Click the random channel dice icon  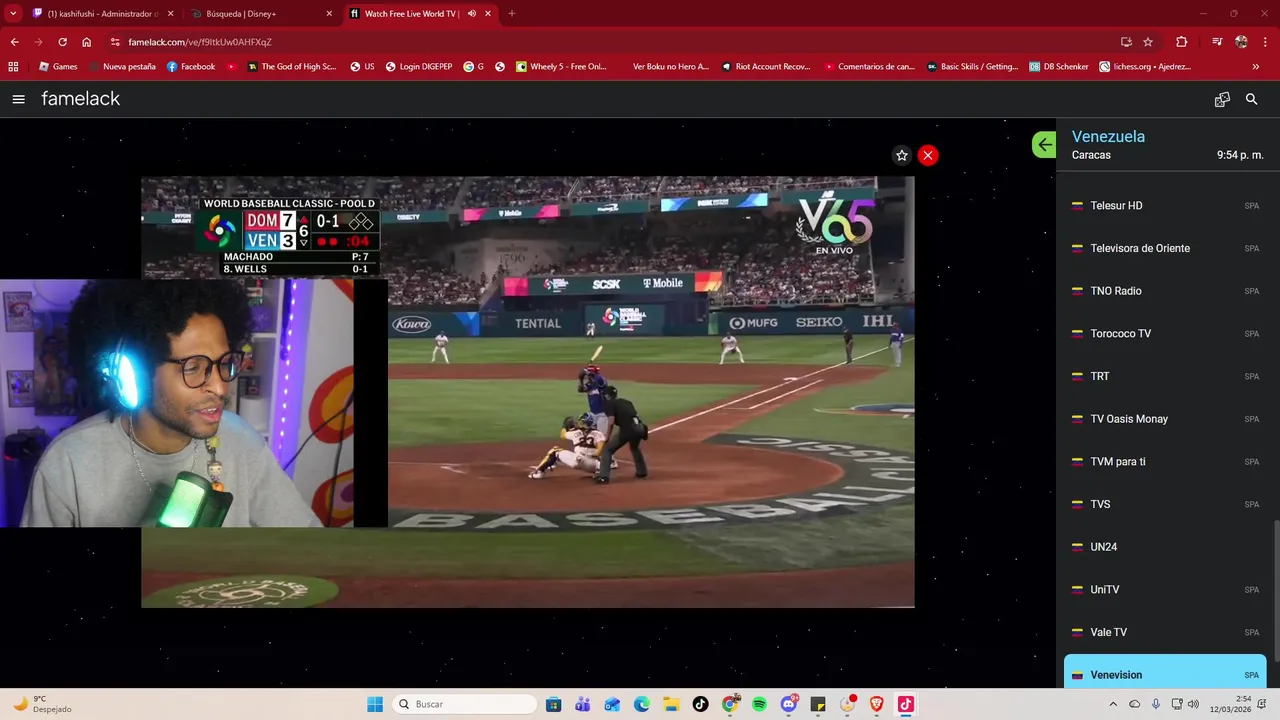[1222, 99]
